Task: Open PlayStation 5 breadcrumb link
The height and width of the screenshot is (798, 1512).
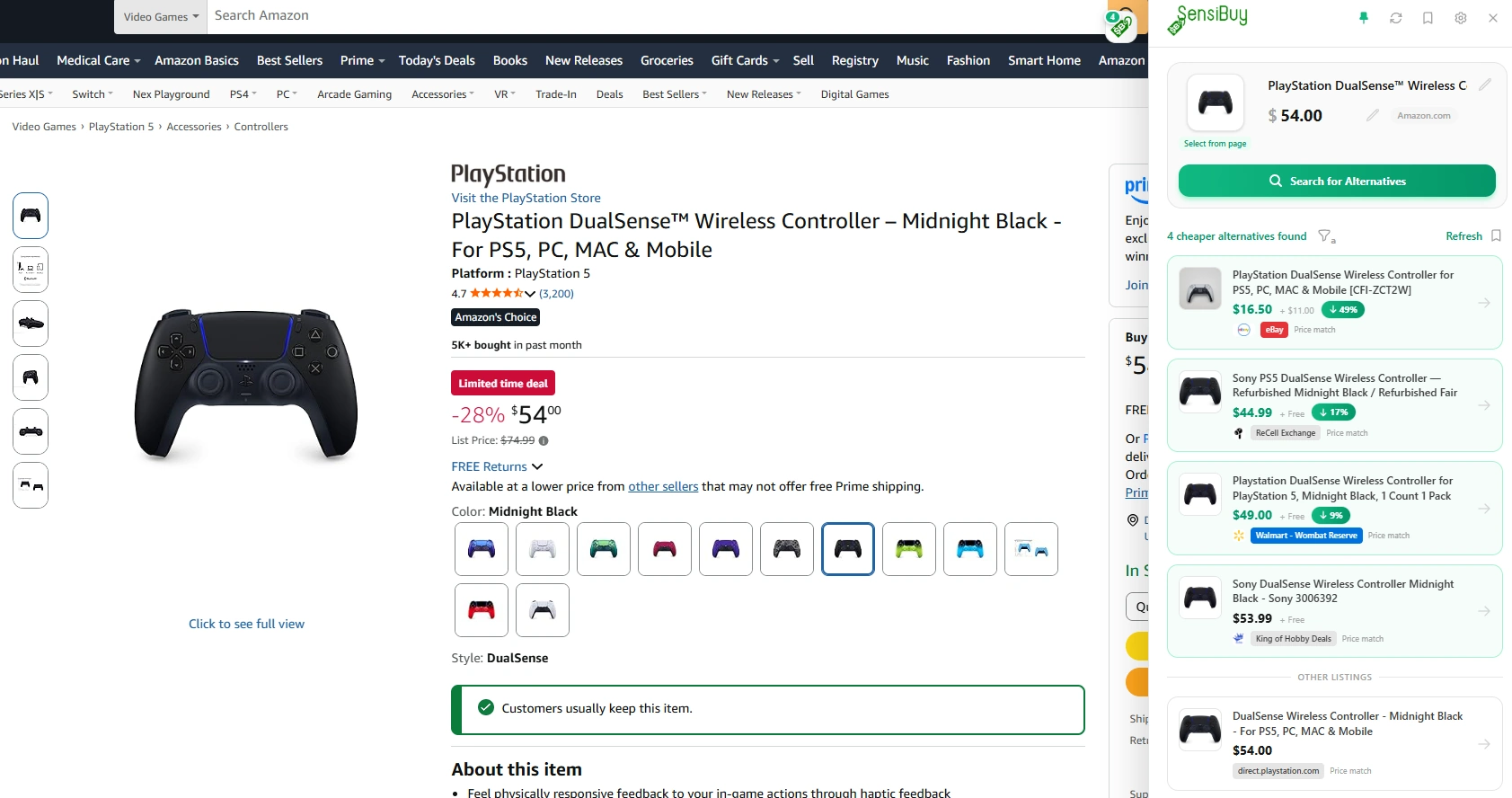Action: [x=121, y=127]
